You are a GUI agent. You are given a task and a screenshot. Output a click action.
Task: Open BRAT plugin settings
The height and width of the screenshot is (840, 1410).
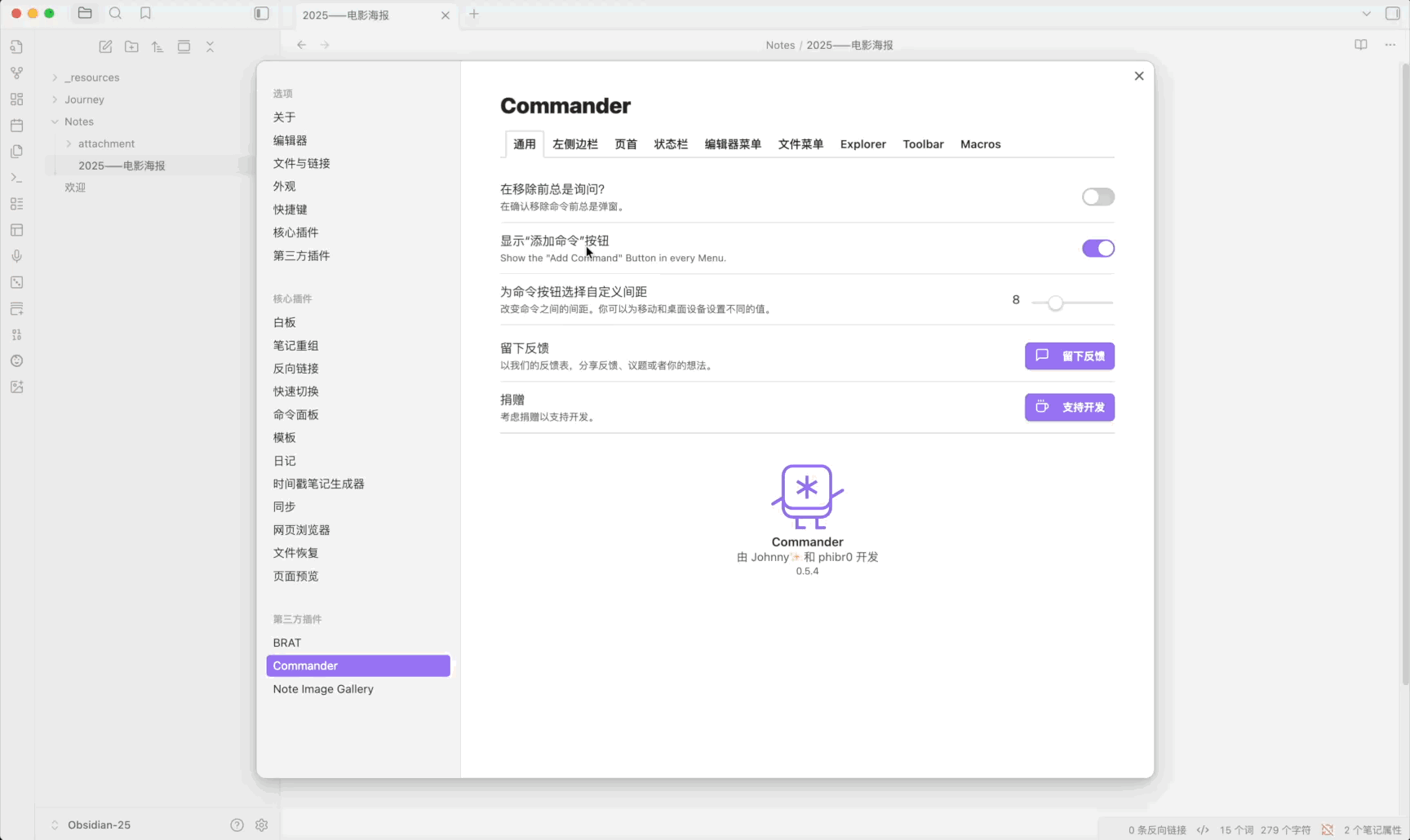(357, 643)
